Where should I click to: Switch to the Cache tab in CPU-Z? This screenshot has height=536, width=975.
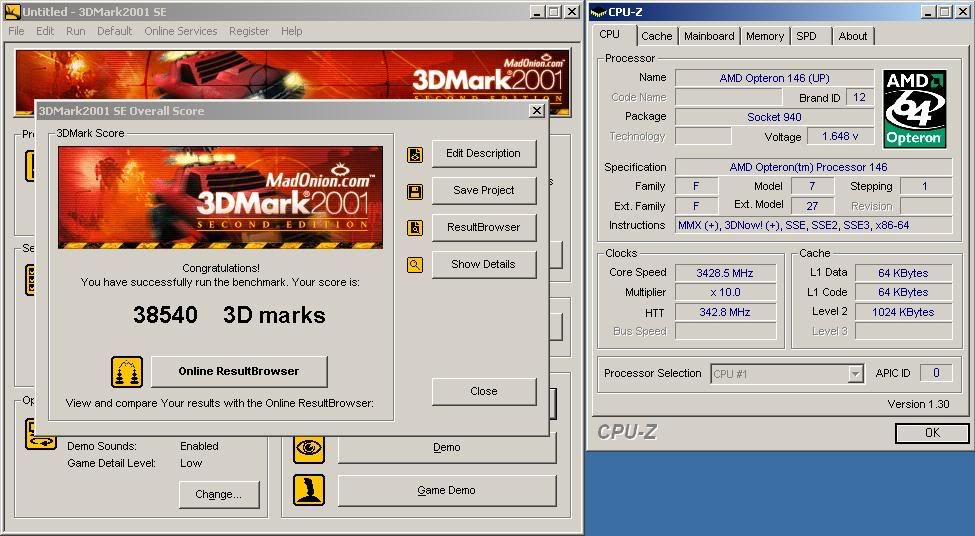[x=657, y=36]
